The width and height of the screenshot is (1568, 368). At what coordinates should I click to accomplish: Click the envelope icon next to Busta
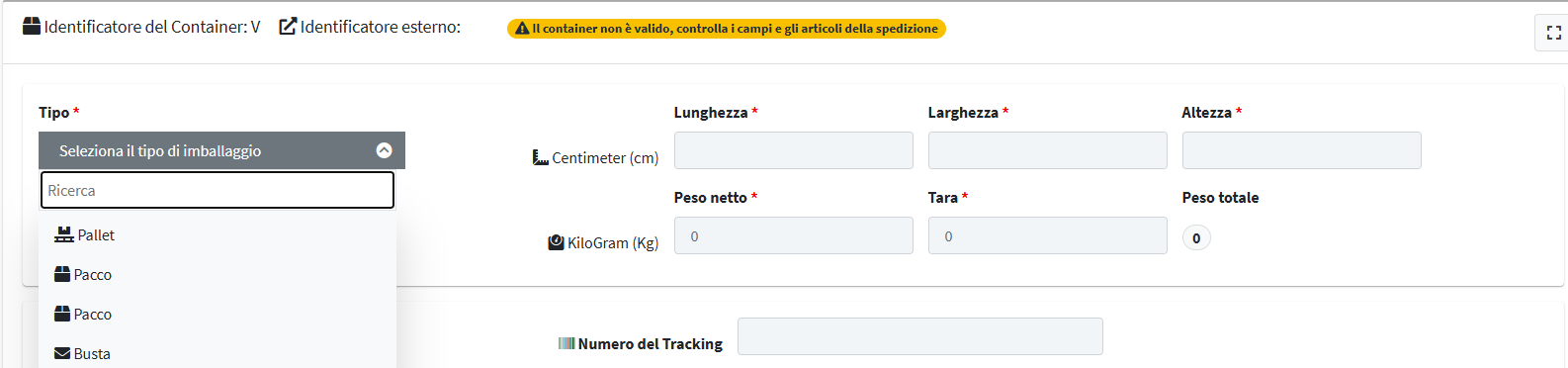(62, 353)
